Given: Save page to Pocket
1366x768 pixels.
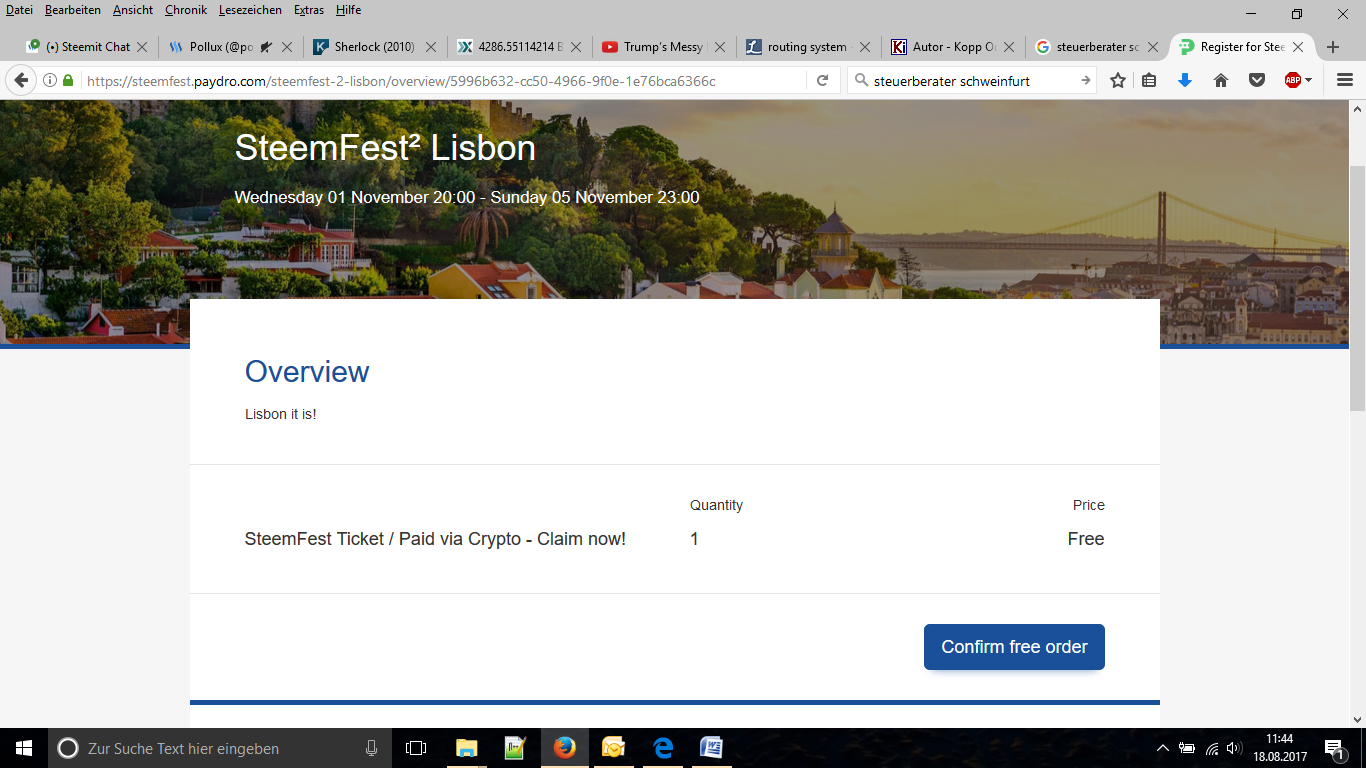Looking at the screenshot, I should 1257,81.
